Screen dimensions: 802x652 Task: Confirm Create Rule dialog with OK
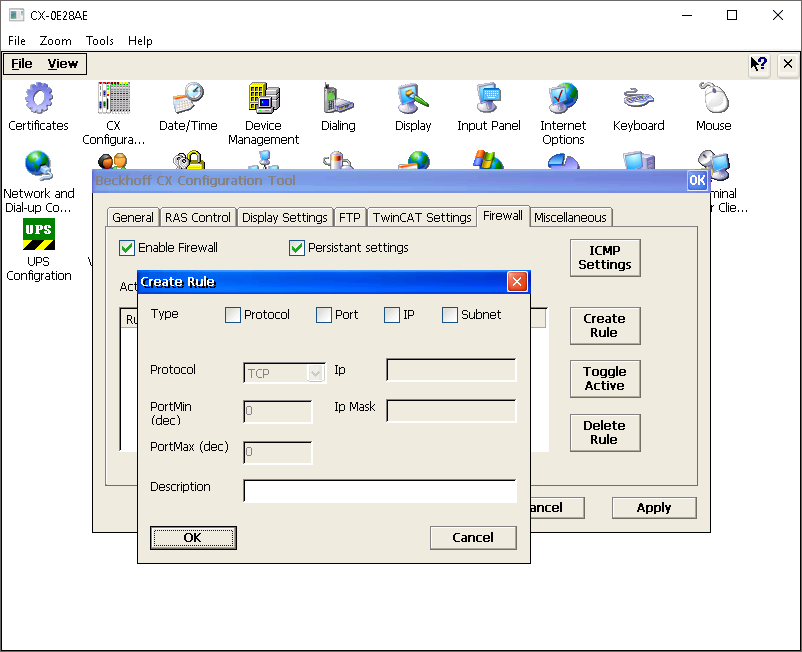pyautogui.click(x=193, y=538)
